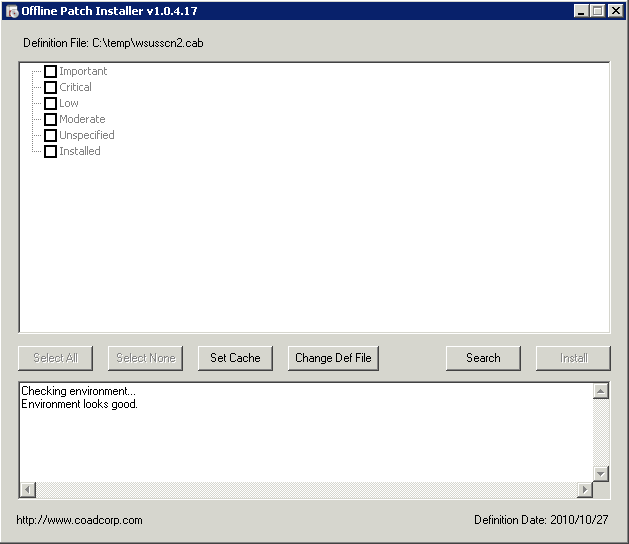Check the Important checkbox

pos(50,71)
